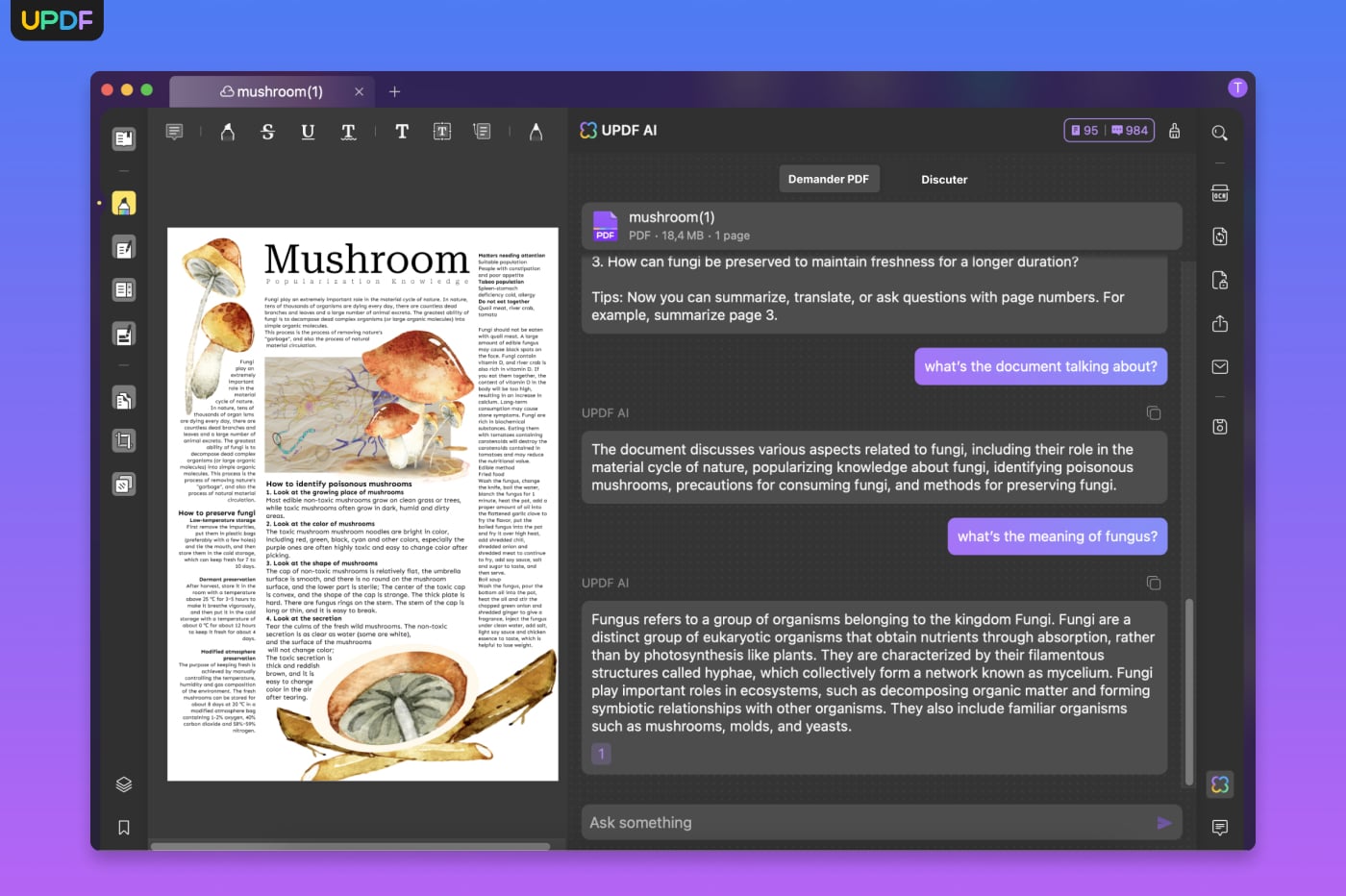The image size is (1346, 896).
Task: Select the Pencil drawing tool
Action: (536, 132)
